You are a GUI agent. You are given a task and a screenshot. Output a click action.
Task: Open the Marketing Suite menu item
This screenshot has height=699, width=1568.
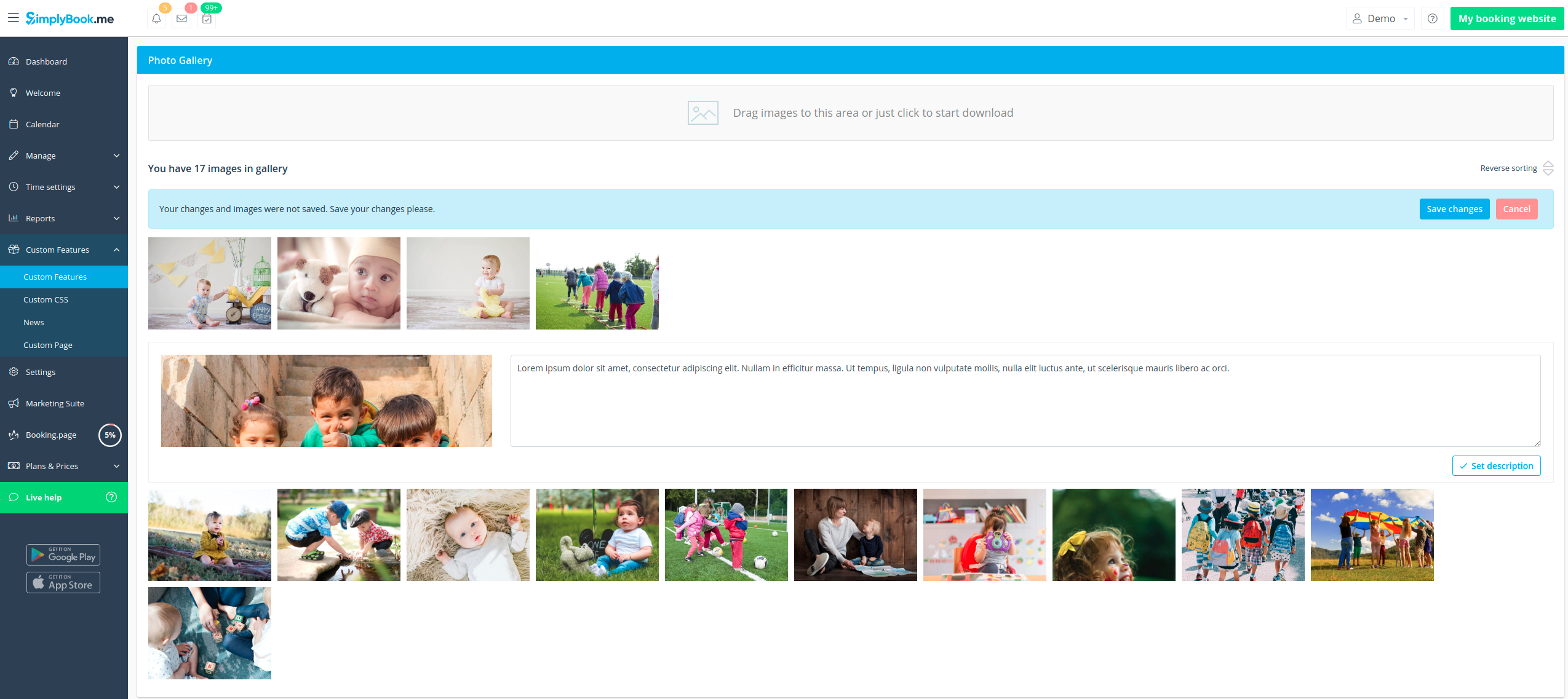55,403
